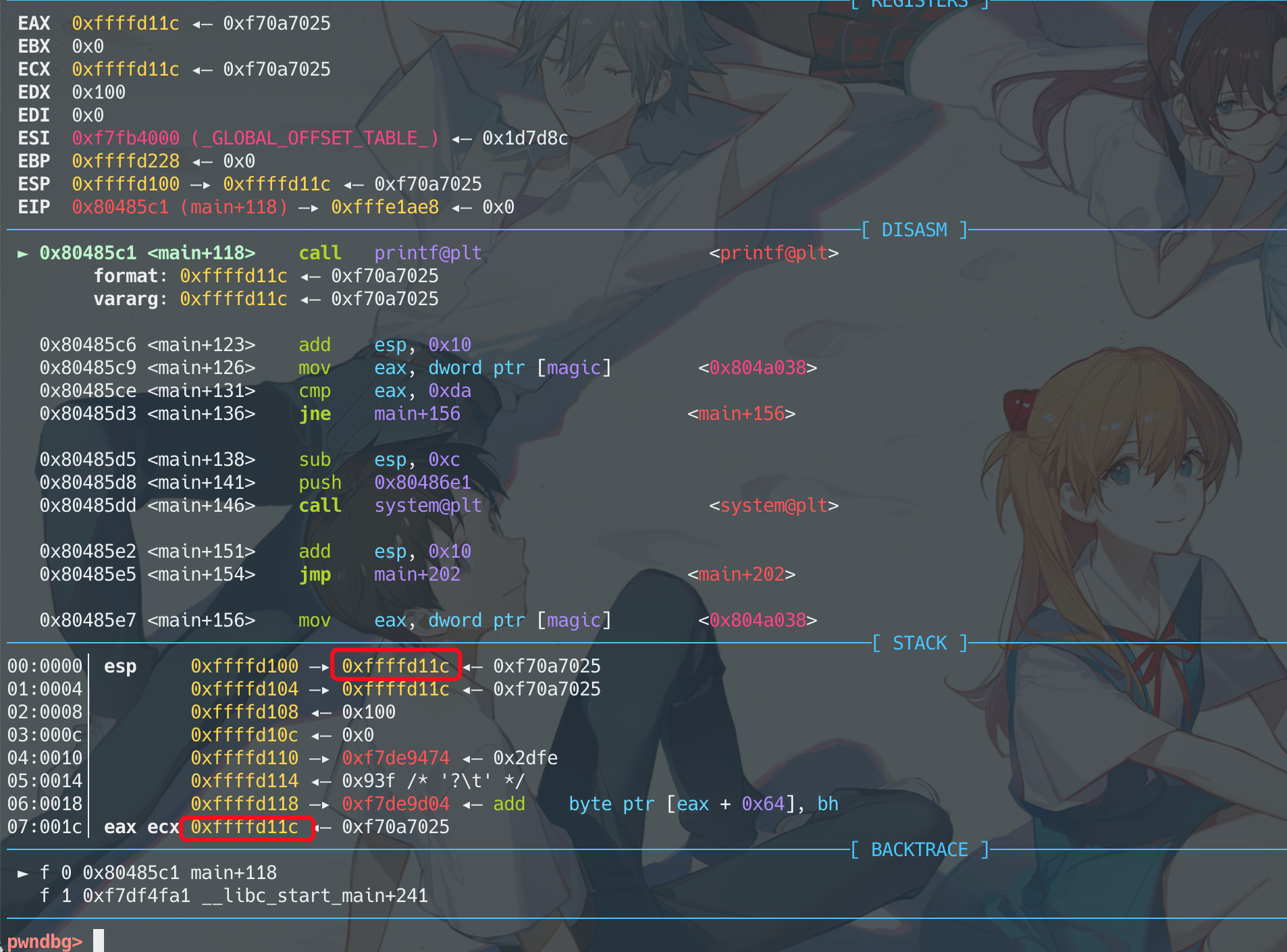Click the EIP register value 0x80485c1

pos(120,207)
